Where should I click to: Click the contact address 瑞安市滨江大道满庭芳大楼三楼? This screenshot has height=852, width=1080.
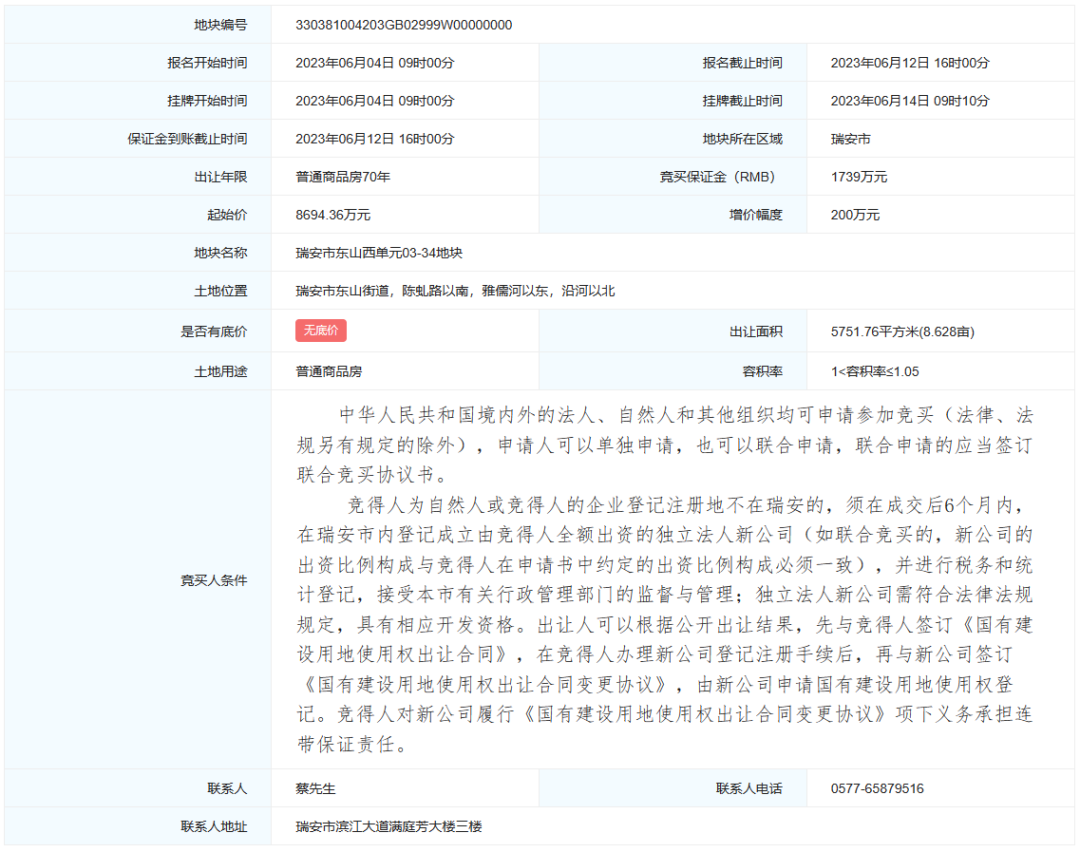[389, 827]
